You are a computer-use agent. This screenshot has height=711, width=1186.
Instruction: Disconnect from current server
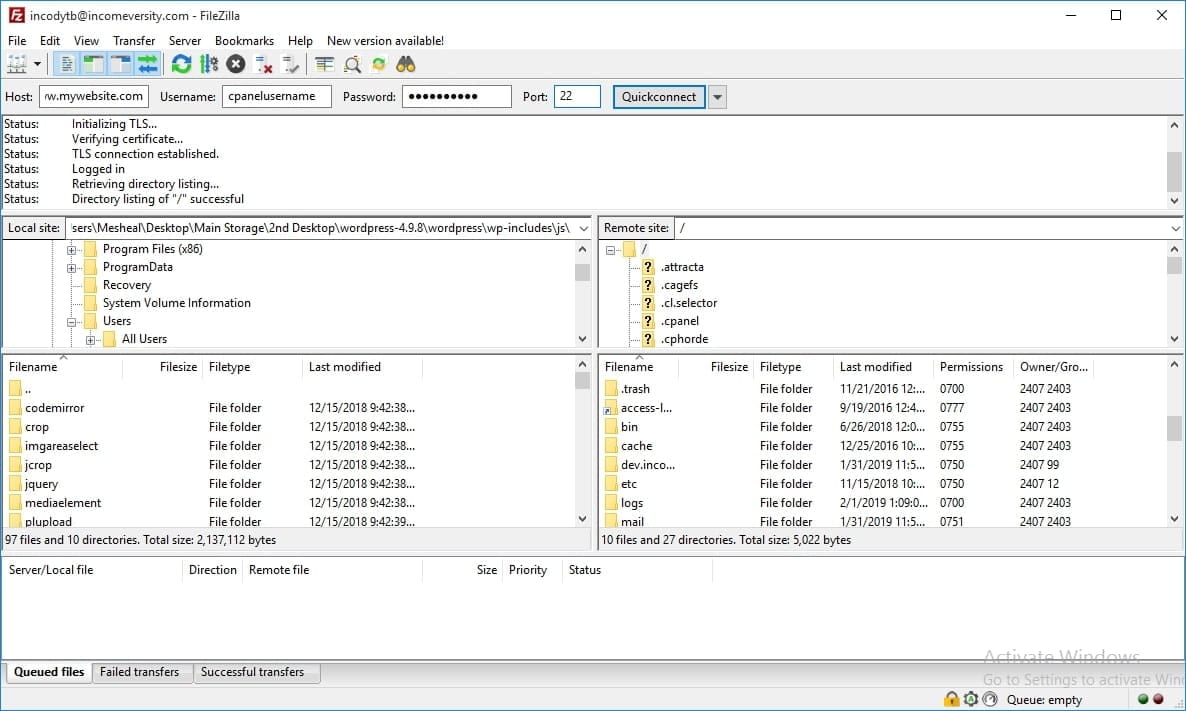coord(263,64)
